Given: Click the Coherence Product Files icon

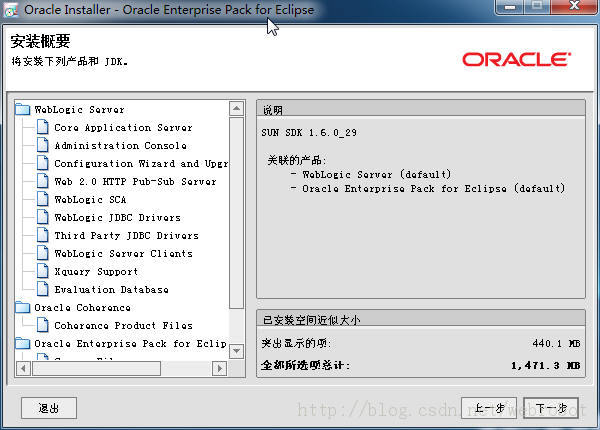Looking at the screenshot, I should [x=42, y=325].
